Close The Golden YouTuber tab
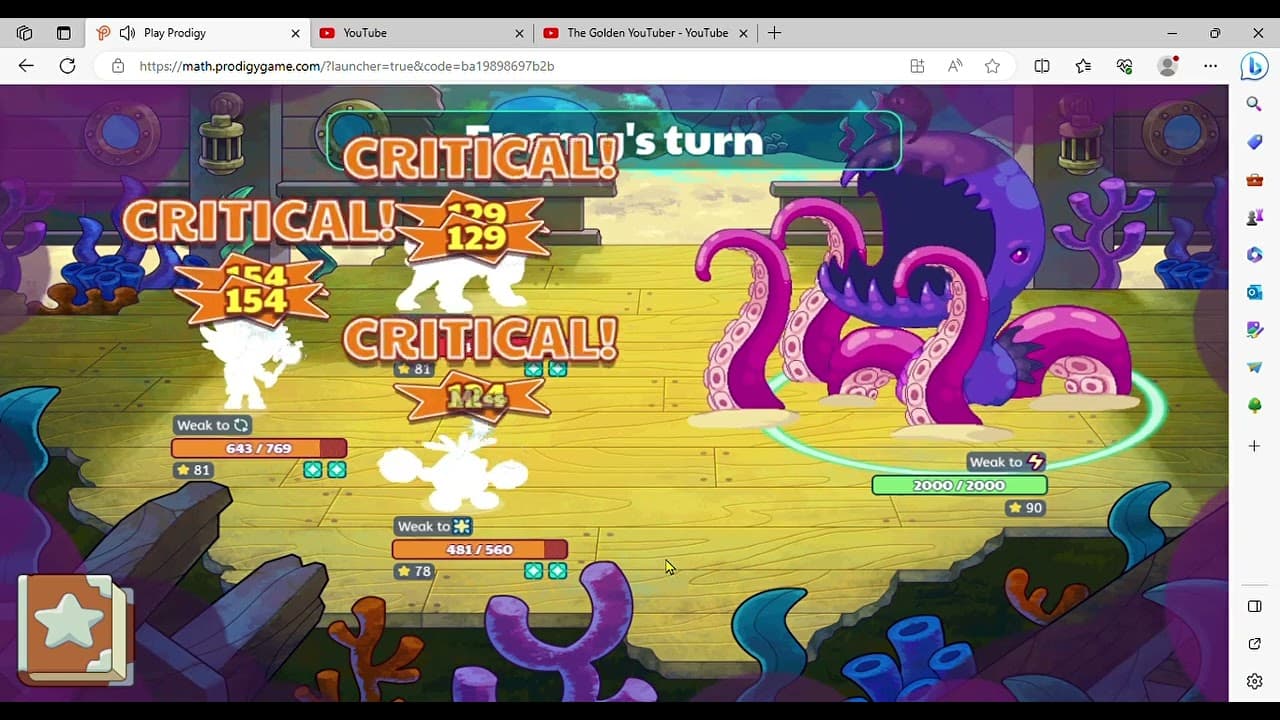 pos(743,33)
